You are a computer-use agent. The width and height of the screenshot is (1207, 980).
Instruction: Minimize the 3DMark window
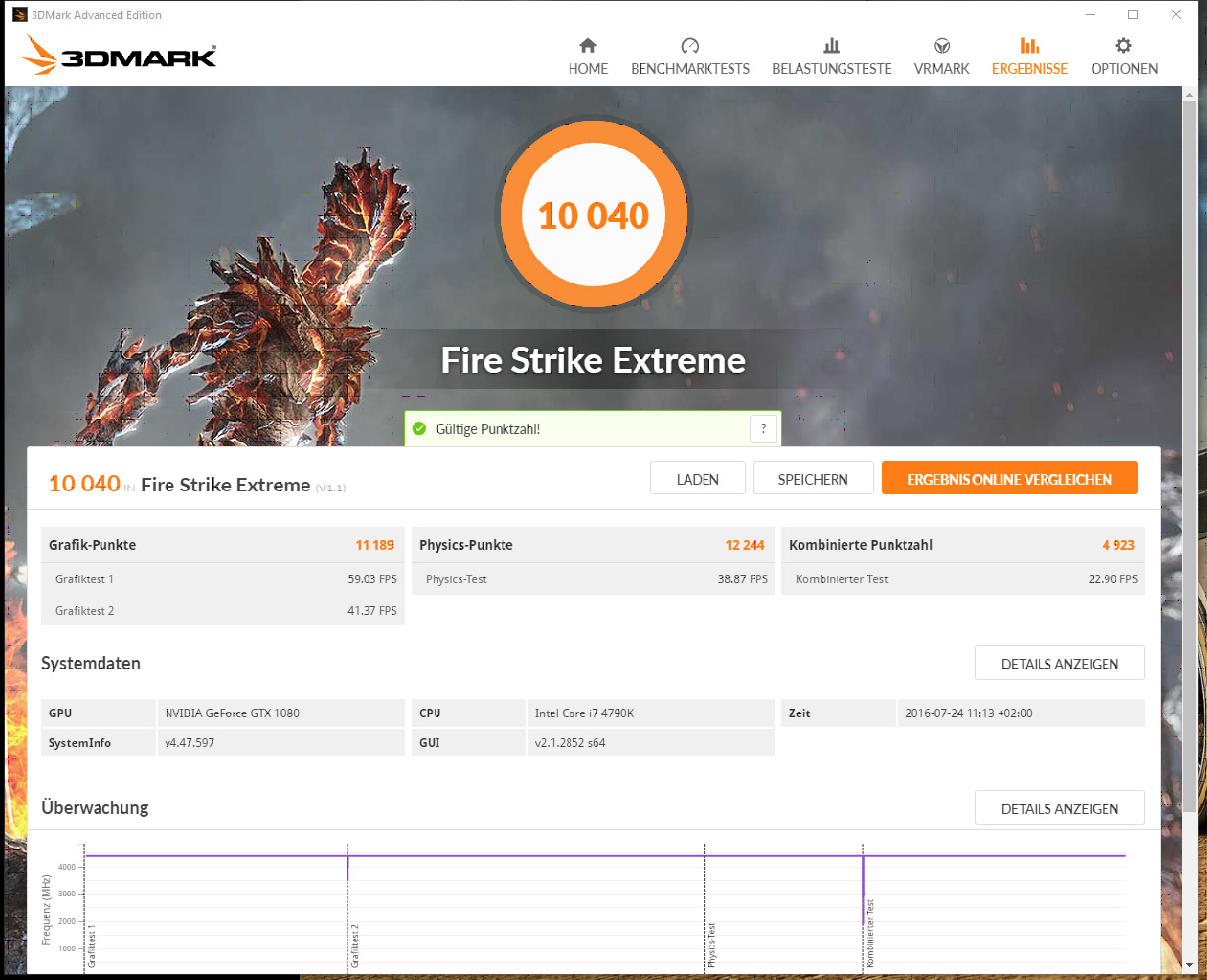pos(1090,15)
